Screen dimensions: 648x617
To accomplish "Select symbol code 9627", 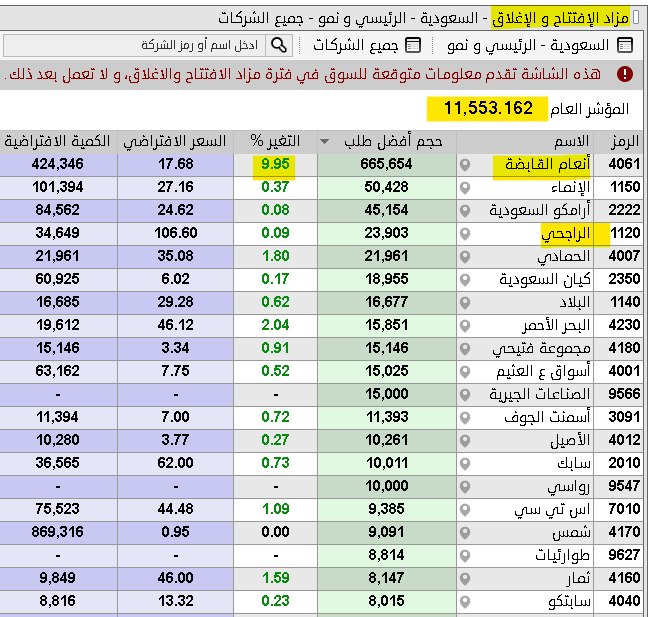I will 624,555.
